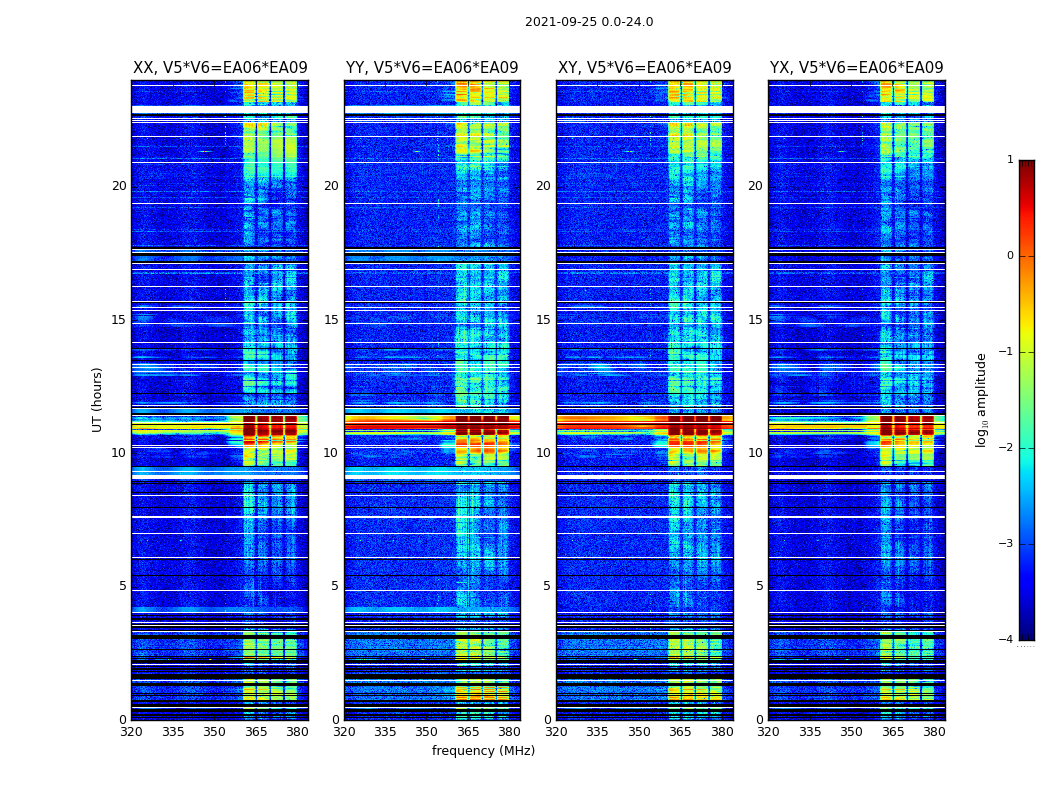Click the log10 amplitude colorbar label
This screenshot has height=800, width=1050.
point(981,399)
